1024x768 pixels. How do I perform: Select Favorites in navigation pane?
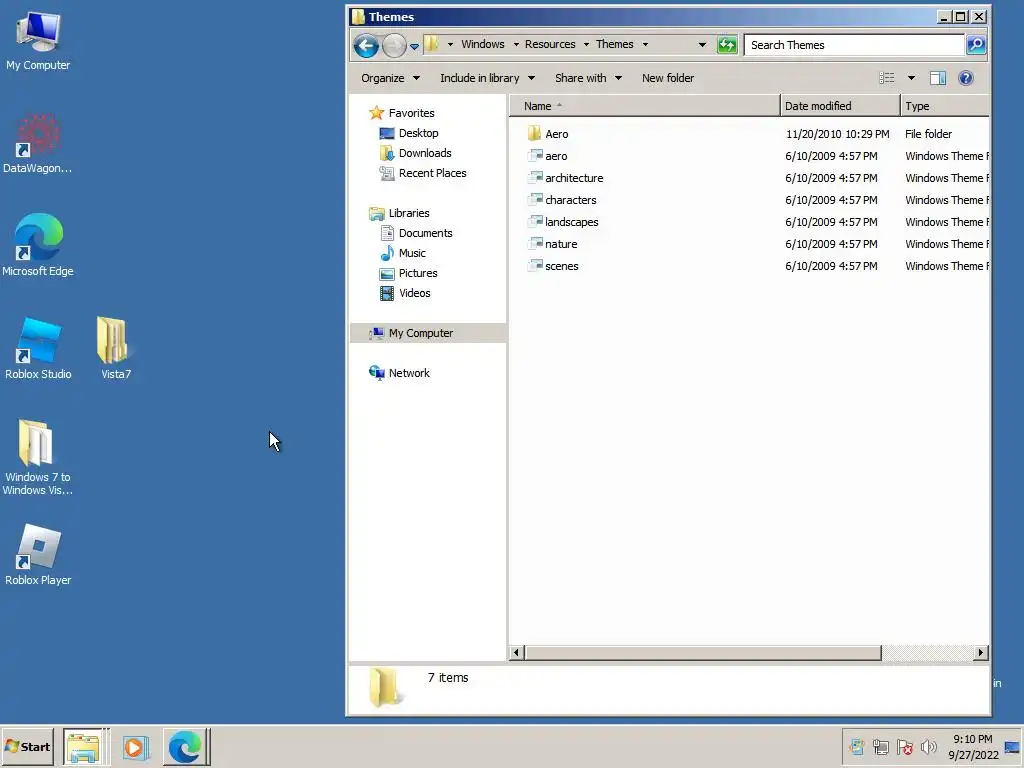[411, 113]
